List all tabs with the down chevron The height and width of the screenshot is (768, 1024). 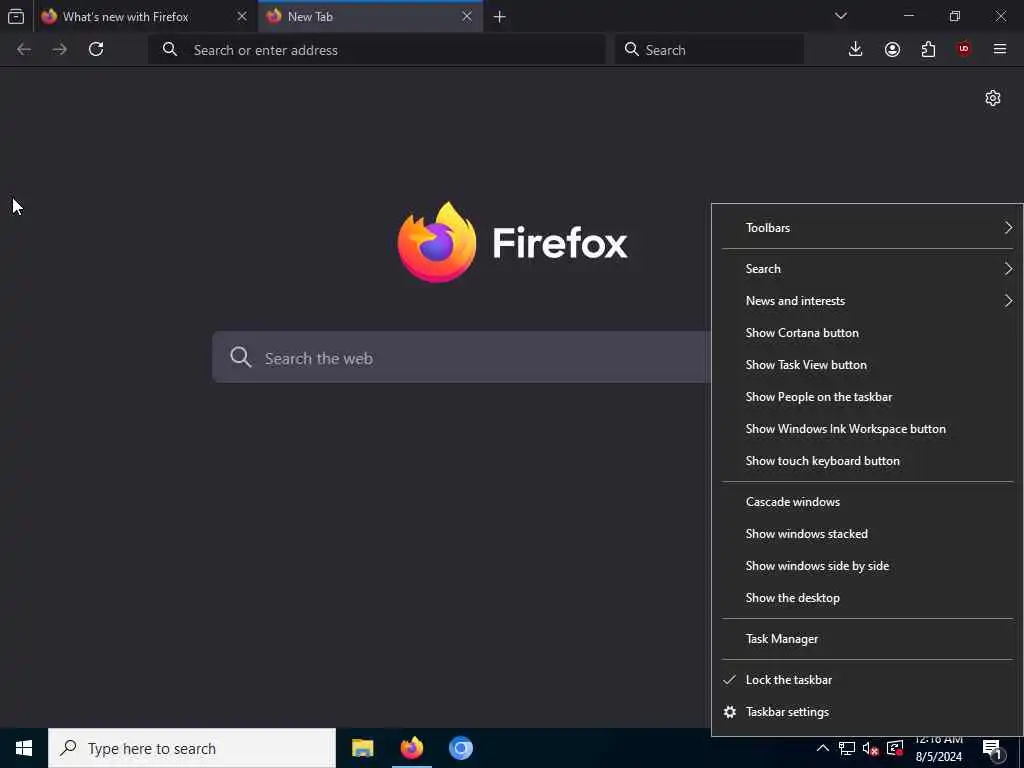tap(841, 16)
